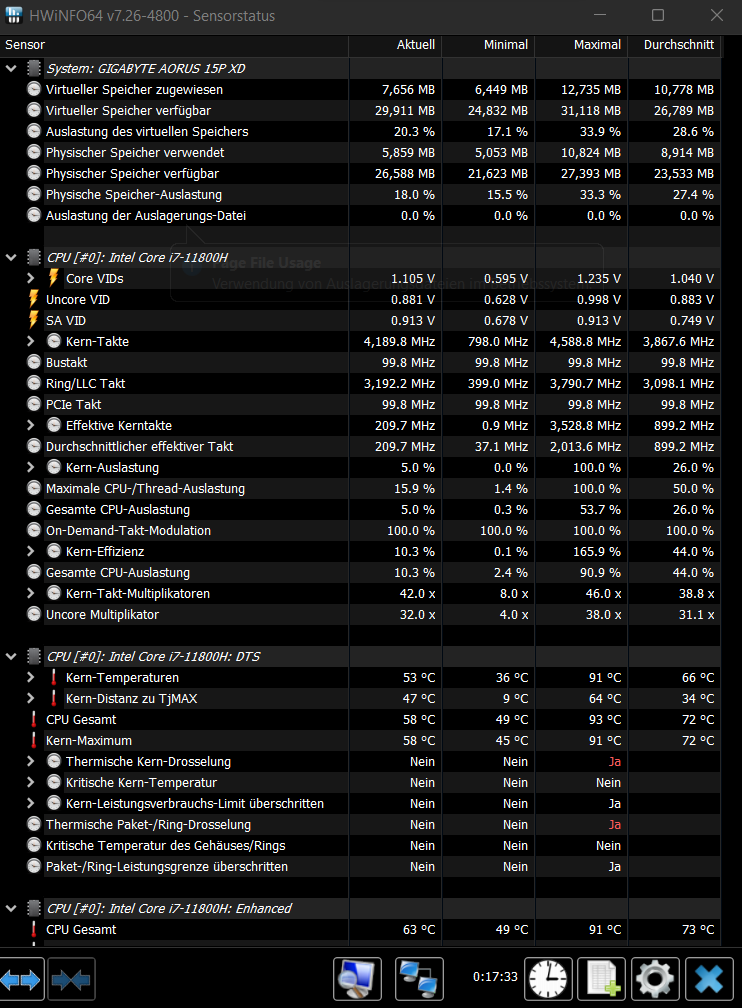The width and height of the screenshot is (742, 1008).
Task: Click the icon beside Virtueller Speicher zugewiesen
Action: (34, 89)
